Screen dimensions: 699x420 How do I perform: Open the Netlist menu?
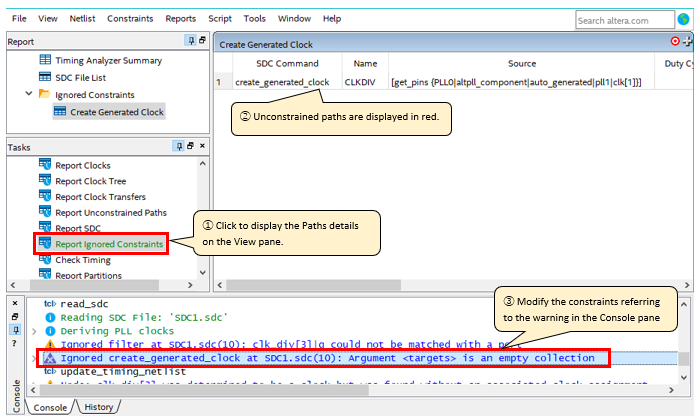pos(80,19)
